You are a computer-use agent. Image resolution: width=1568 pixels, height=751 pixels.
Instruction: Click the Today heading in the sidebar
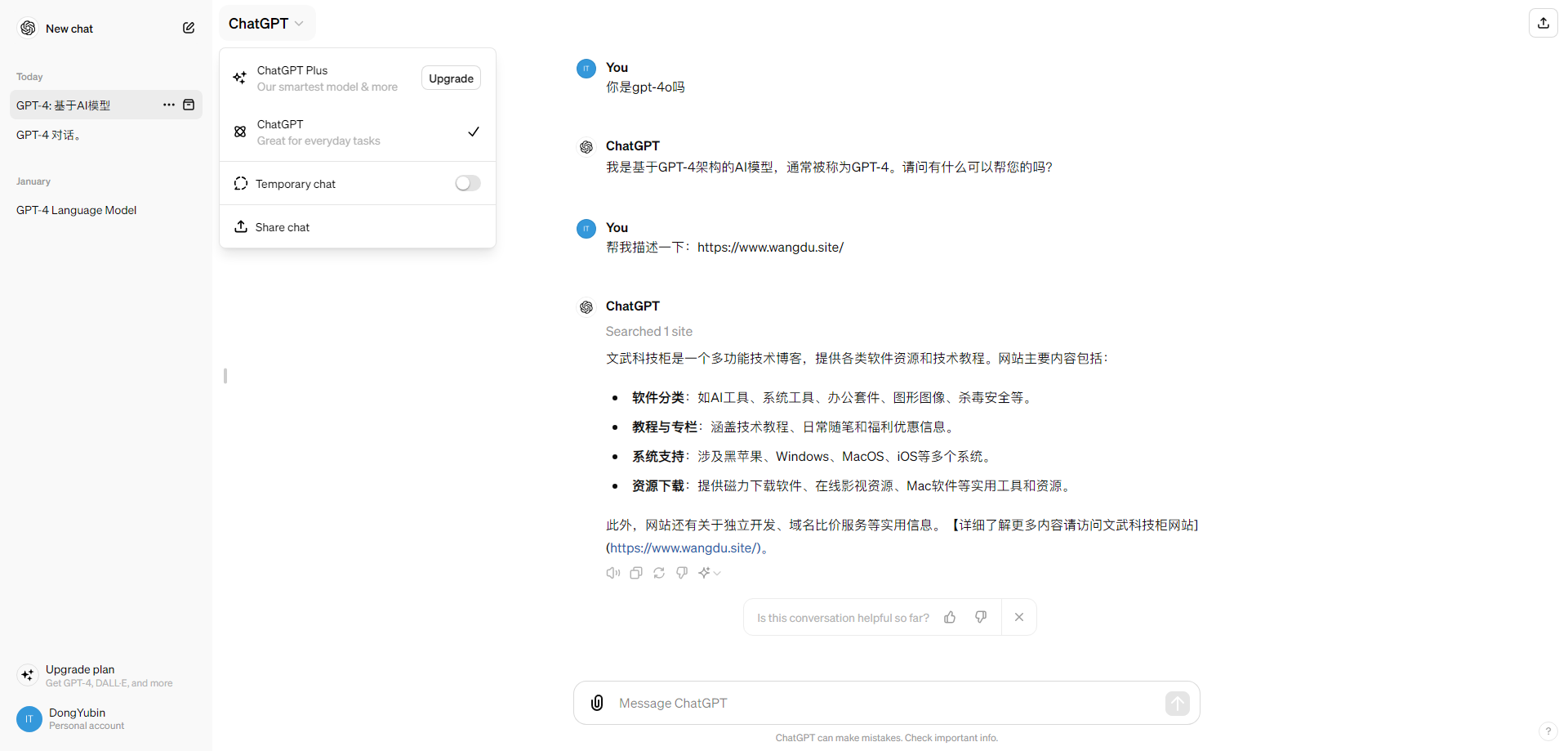coord(29,77)
